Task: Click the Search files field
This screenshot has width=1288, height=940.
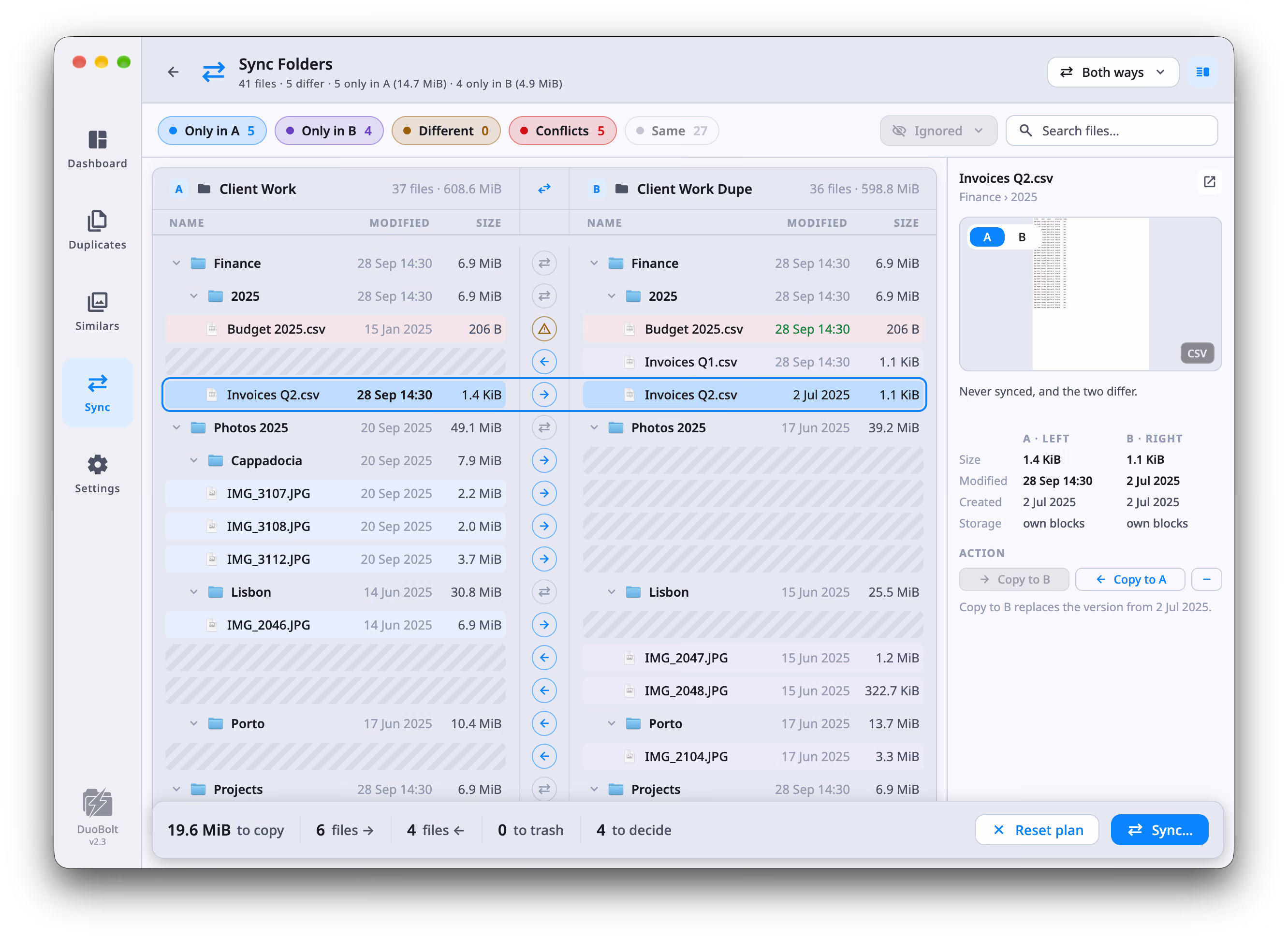Action: coord(1112,131)
